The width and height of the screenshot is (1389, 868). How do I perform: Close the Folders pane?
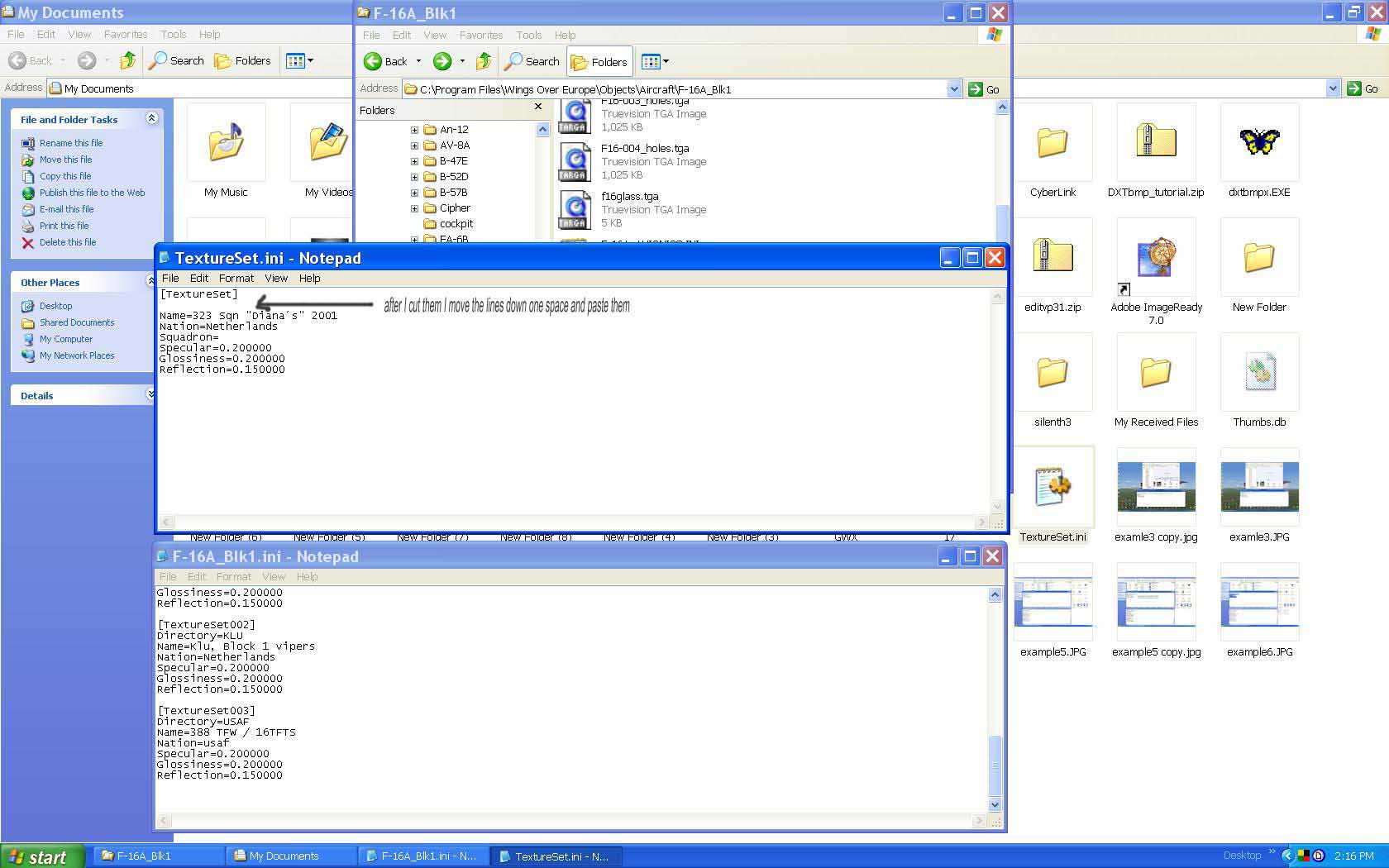click(538, 107)
